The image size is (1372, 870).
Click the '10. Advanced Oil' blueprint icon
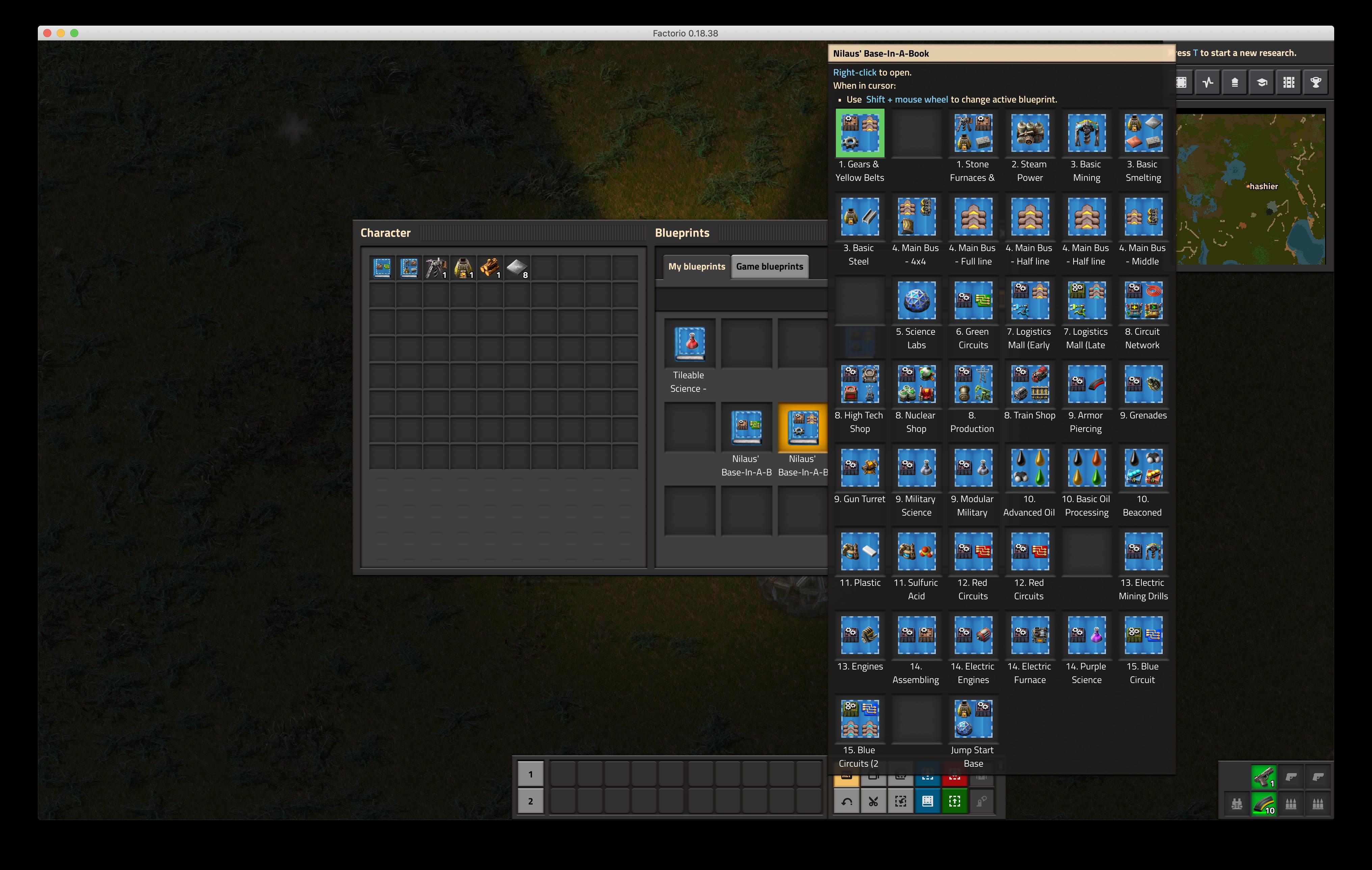[x=1030, y=468]
